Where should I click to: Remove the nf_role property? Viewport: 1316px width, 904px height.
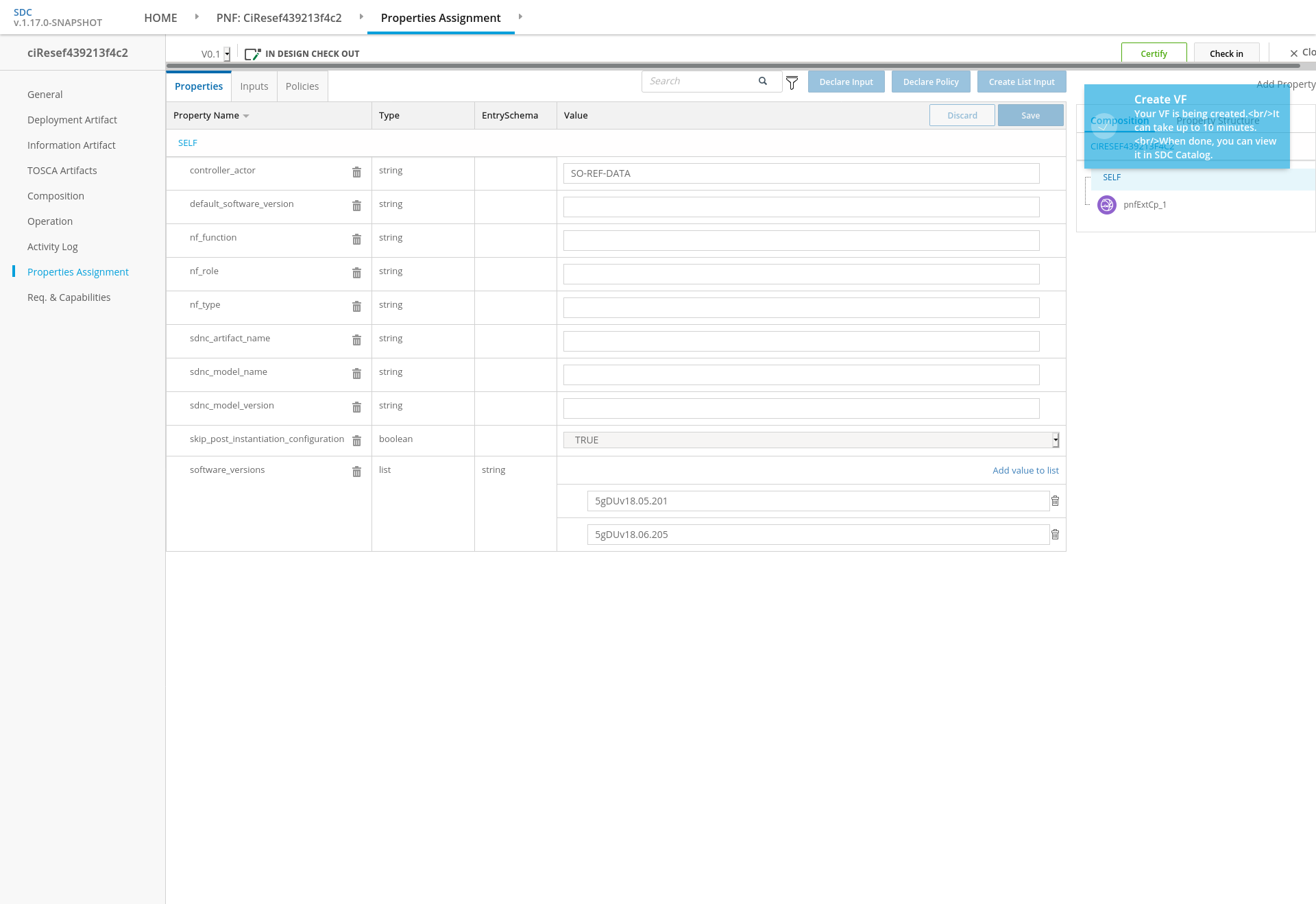[x=356, y=273]
